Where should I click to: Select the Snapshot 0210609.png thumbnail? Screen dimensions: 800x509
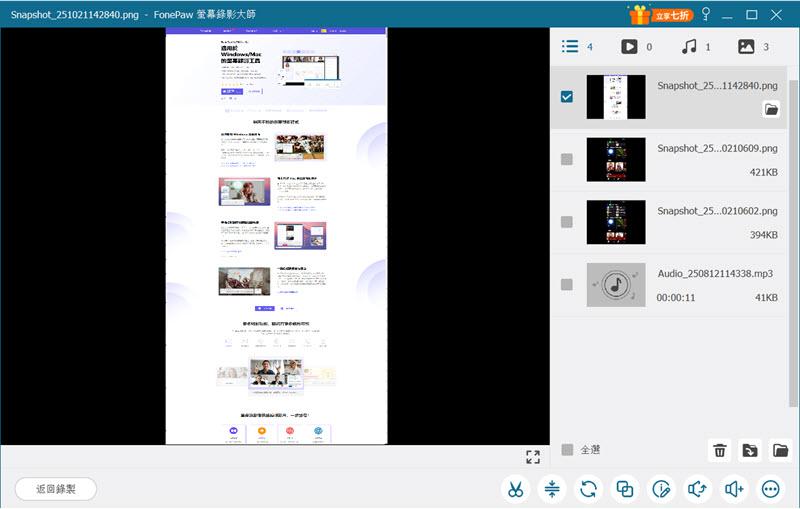pos(615,160)
